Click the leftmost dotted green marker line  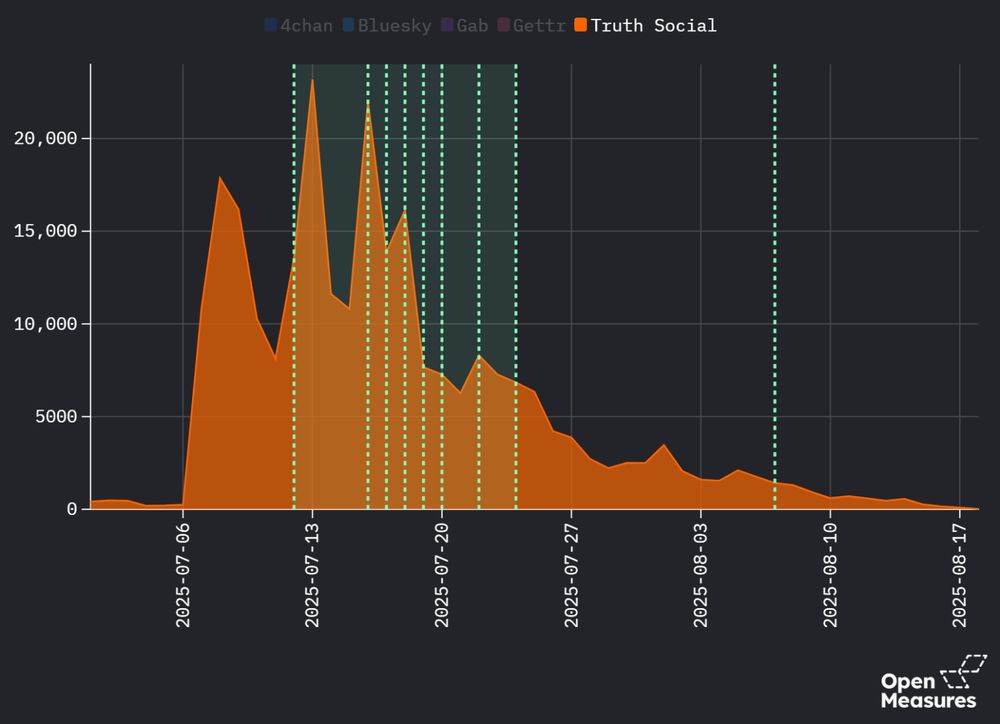pos(294,286)
